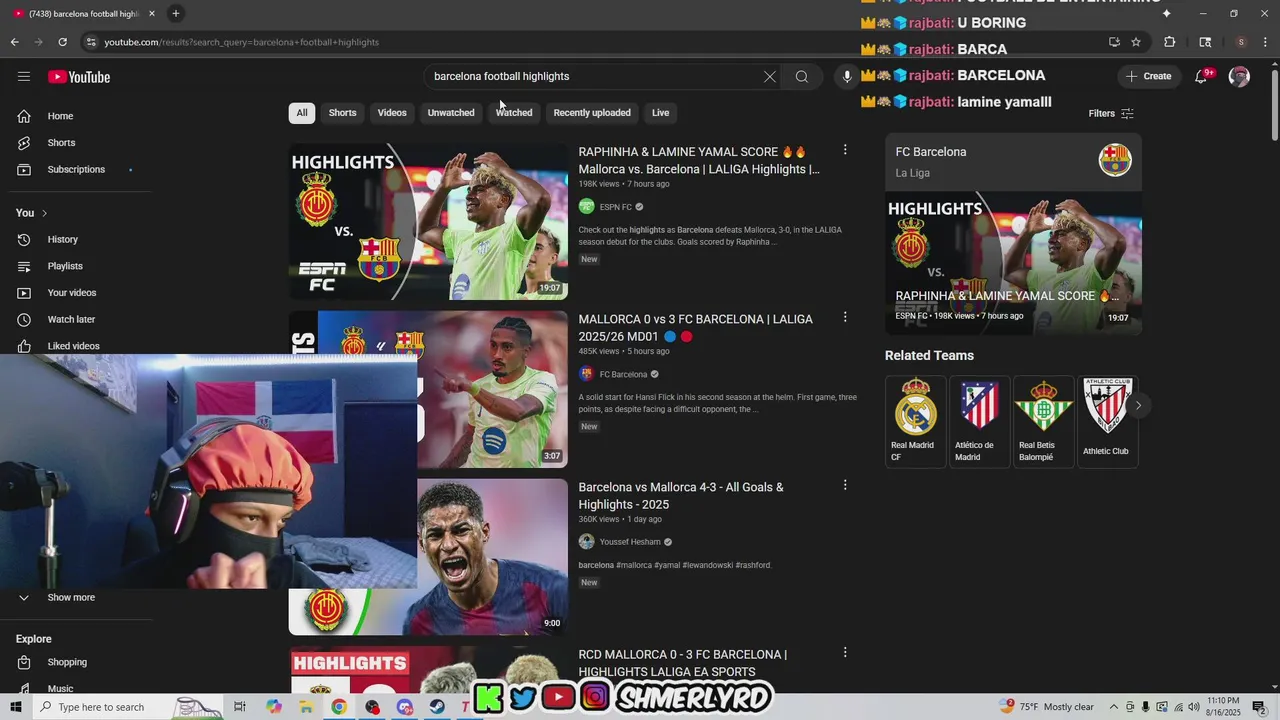This screenshot has height=720, width=1280.
Task: Select the Live filter chip
Action: coord(661,113)
